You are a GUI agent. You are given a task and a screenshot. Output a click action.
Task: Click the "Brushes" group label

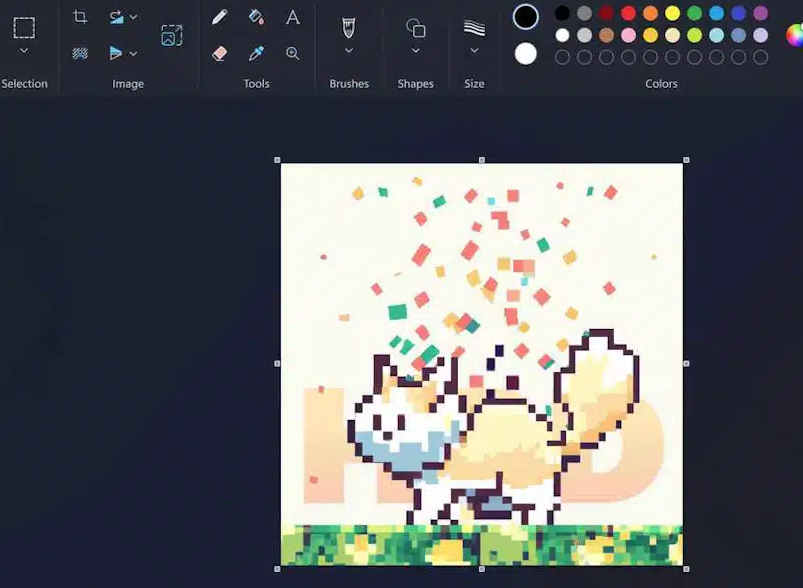click(349, 83)
